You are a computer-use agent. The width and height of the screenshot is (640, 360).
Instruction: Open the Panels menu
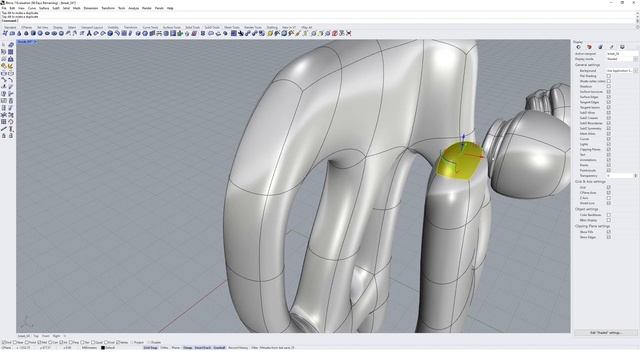pos(159,8)
